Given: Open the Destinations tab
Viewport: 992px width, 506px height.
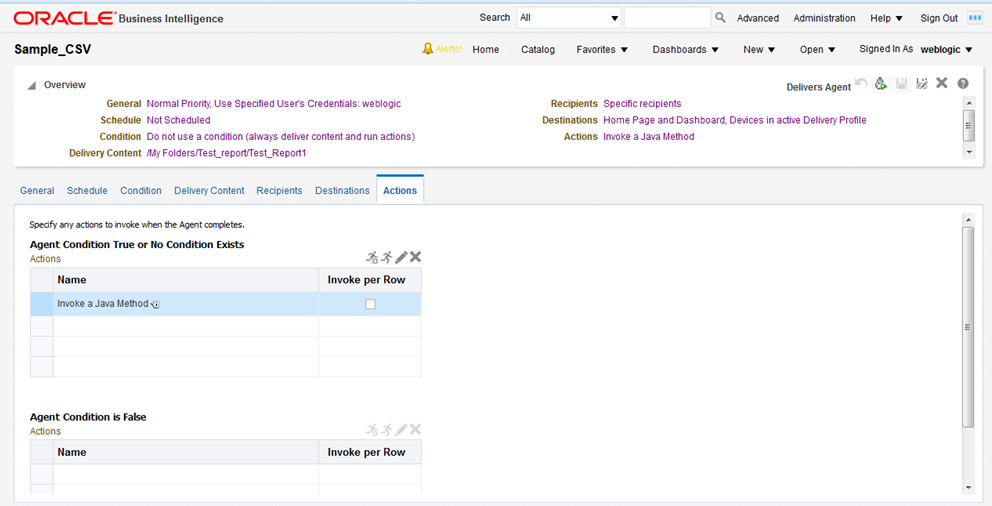Looking at the screenshot, I should 342,190.
